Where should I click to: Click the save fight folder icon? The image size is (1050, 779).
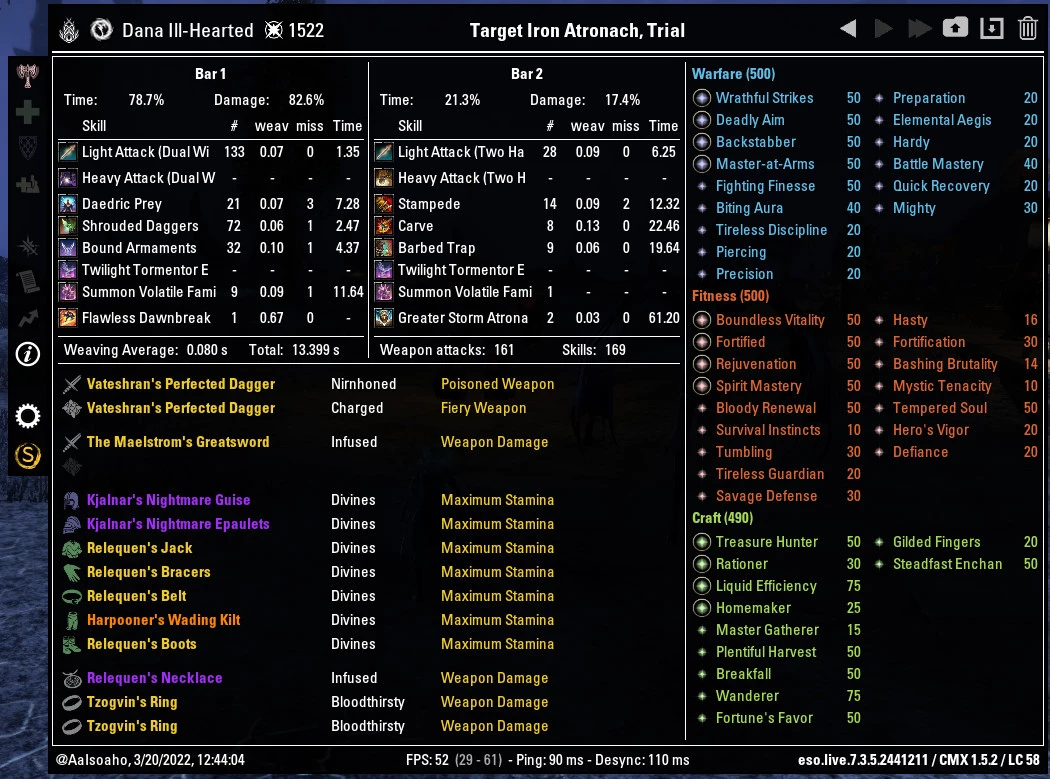point(956,28)
